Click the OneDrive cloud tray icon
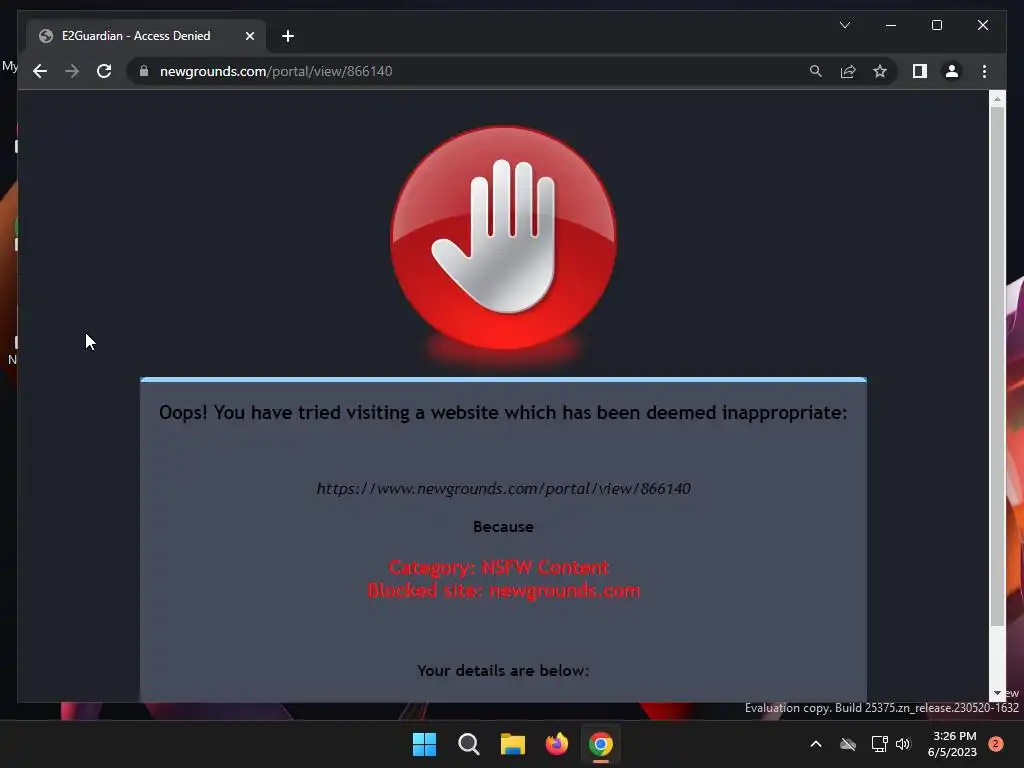1024x768 pixels. pos(848,744)
